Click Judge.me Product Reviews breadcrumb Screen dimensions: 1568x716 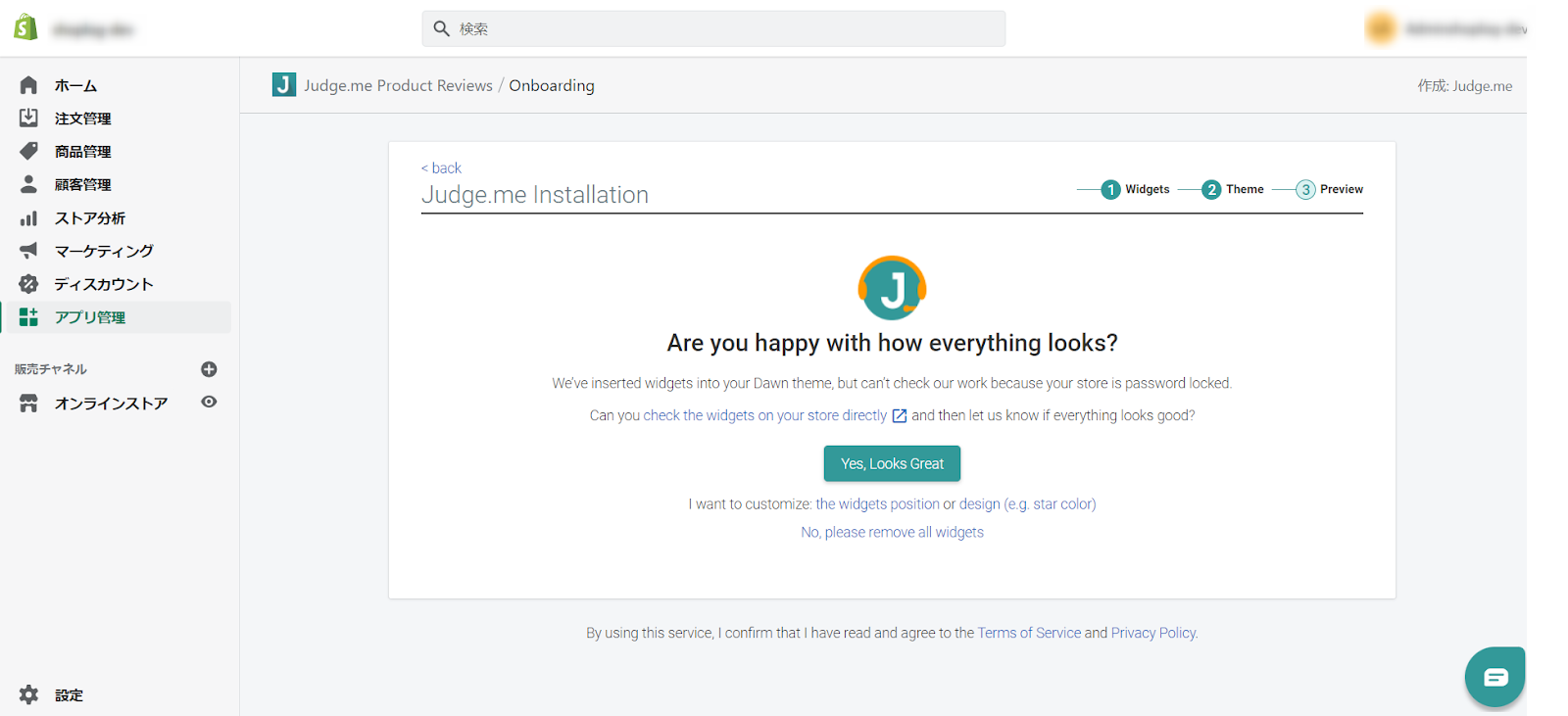[x=398, y=85]
